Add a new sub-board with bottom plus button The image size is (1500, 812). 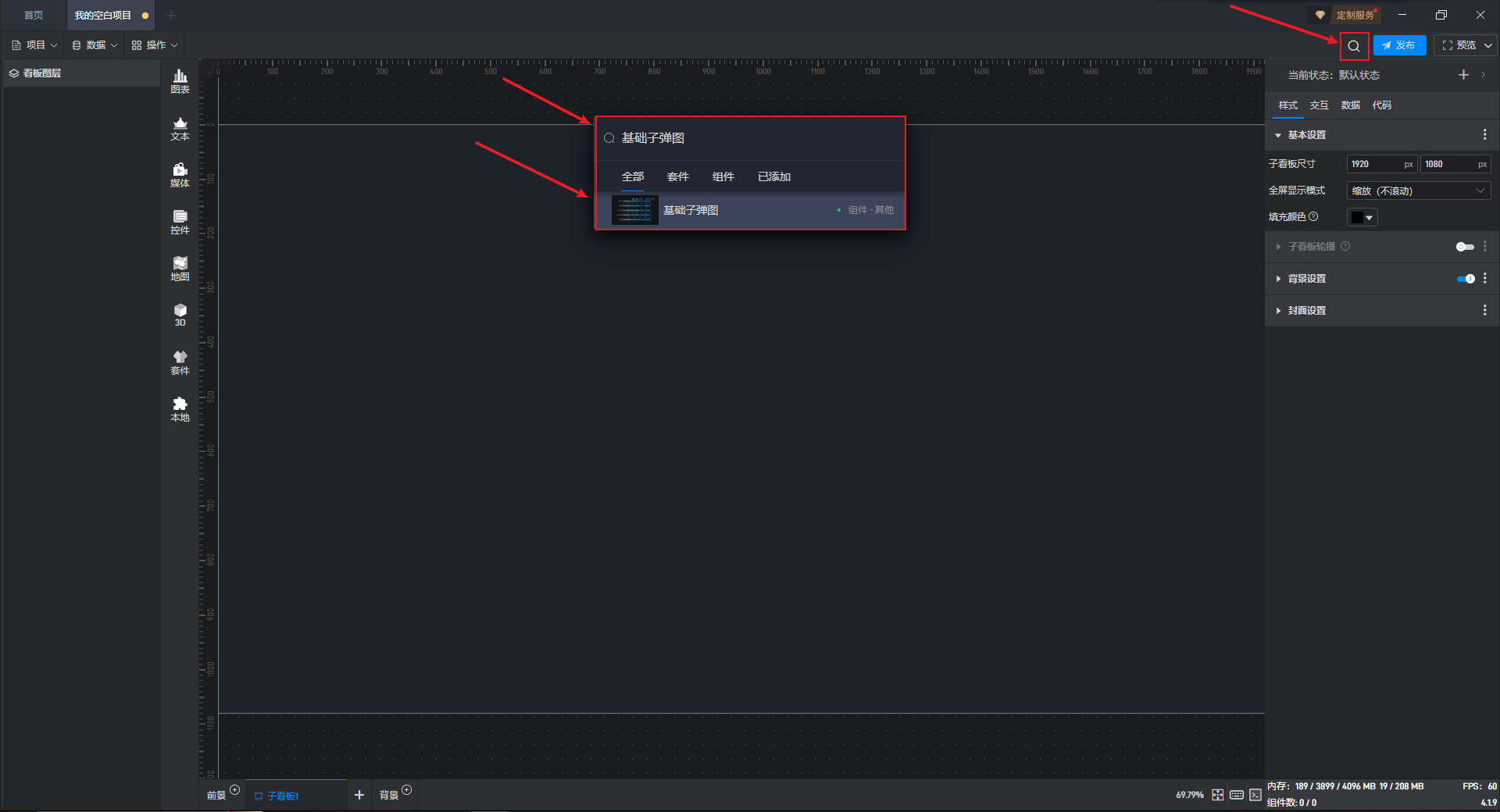[x=359, y=795]
